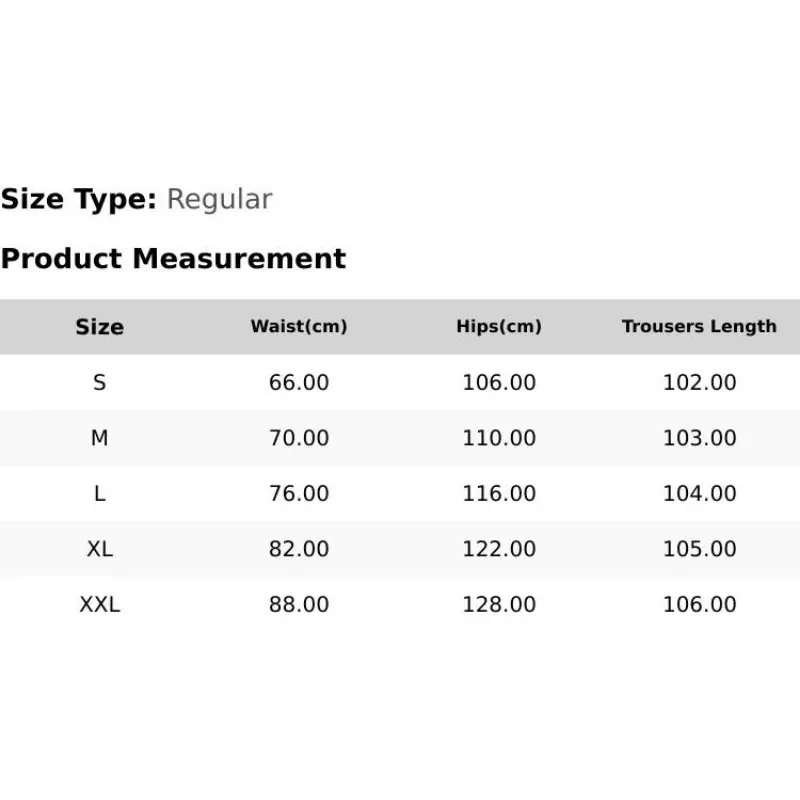
Task: Click the Hips(cm) column header
Action: [499, 326]
